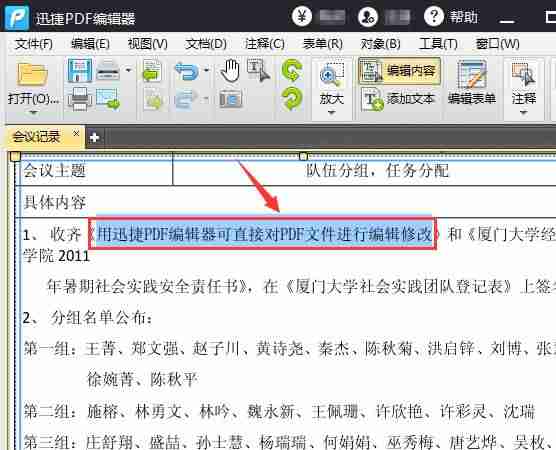Click the user account icon

tap(368, 17)
